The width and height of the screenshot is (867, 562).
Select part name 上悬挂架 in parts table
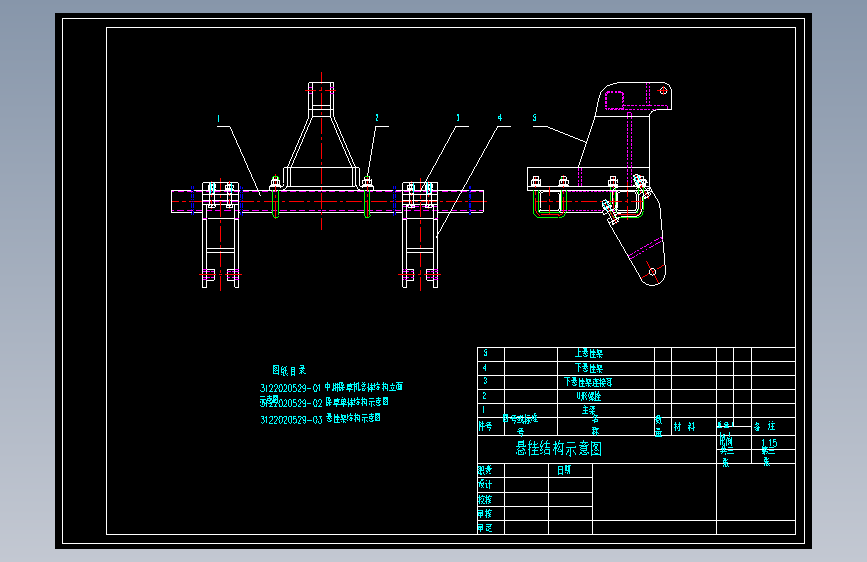pos(589,353)
